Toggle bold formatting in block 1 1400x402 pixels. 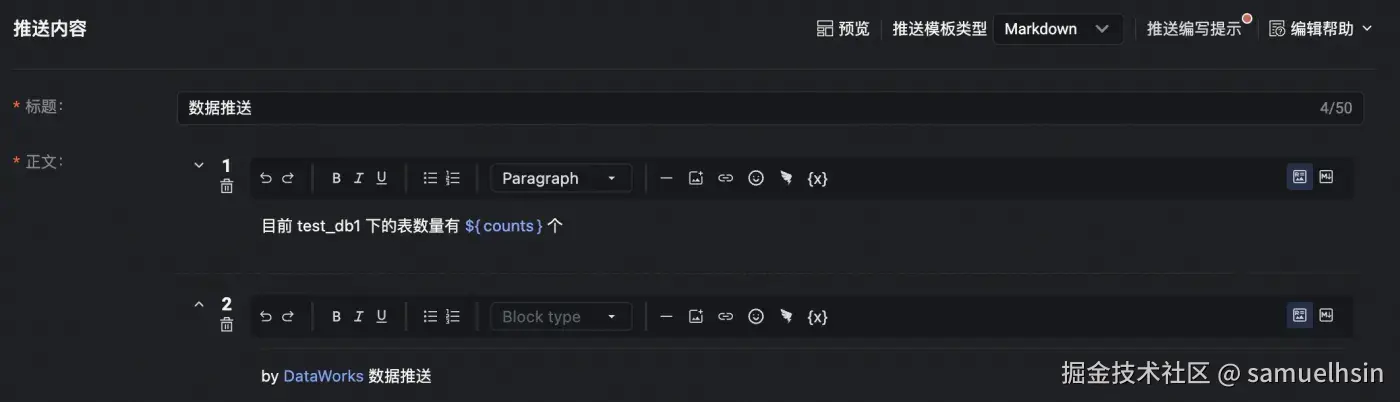(x=336, y=178)
